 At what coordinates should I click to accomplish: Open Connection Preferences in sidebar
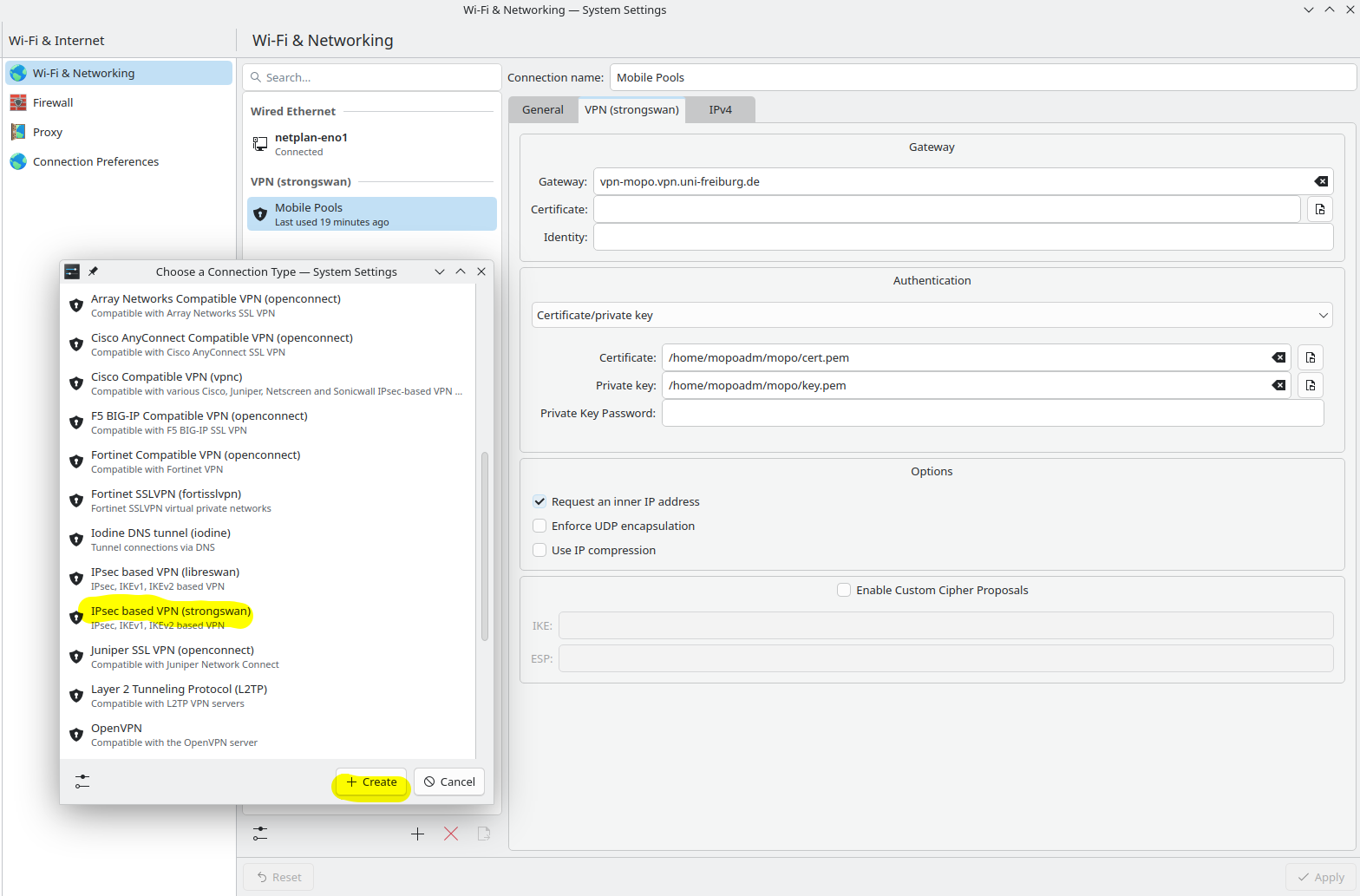tap(119, 161)
